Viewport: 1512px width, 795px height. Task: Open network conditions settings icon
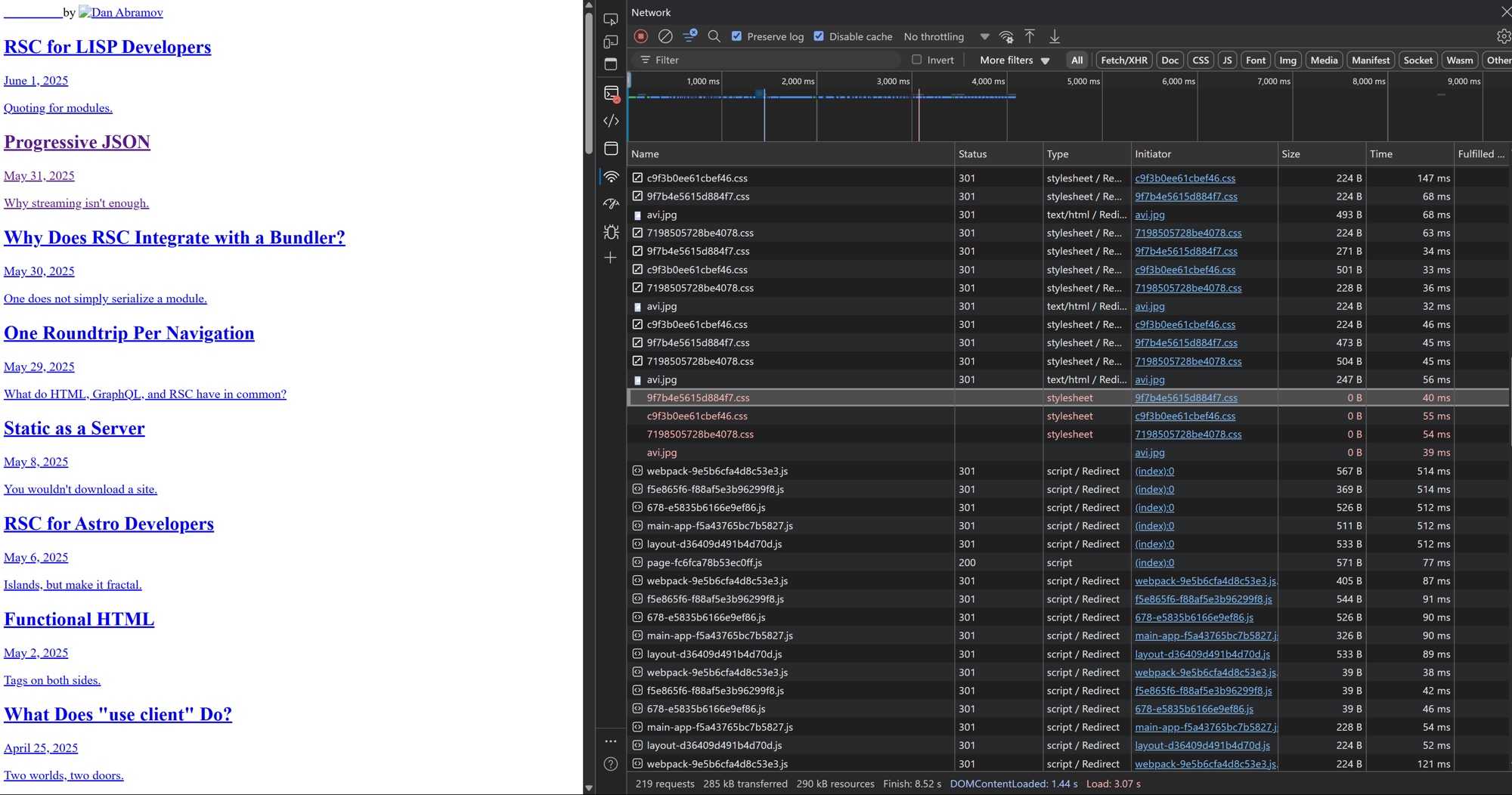coord(1006,36)
